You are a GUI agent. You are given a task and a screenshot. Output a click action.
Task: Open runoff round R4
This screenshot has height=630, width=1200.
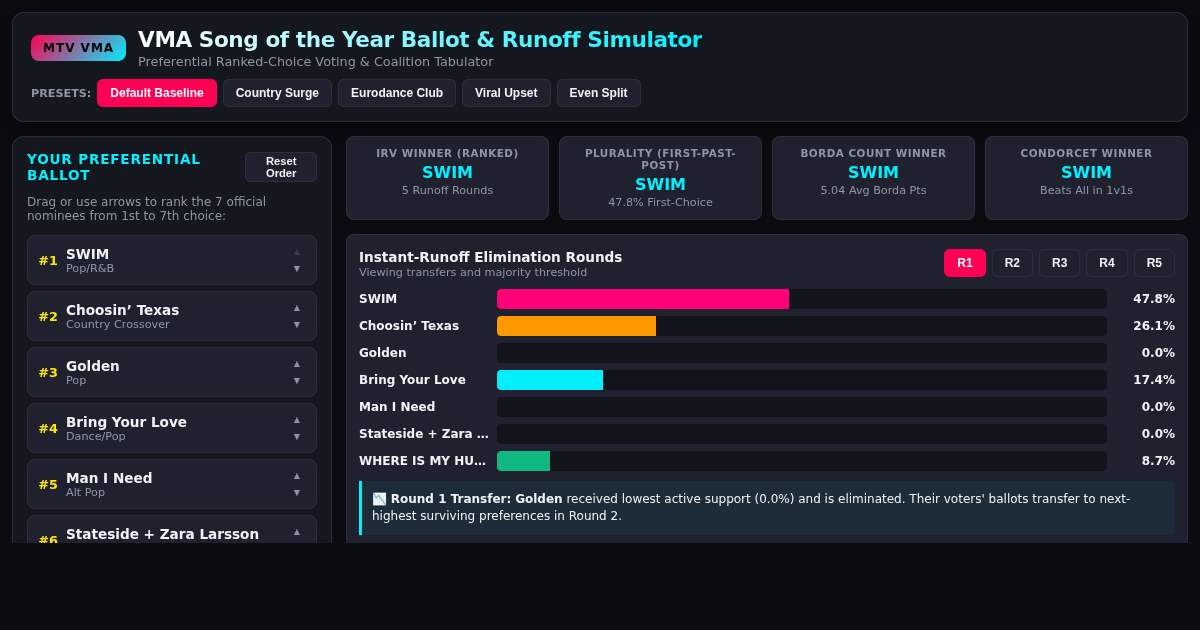click(1107, 263)
